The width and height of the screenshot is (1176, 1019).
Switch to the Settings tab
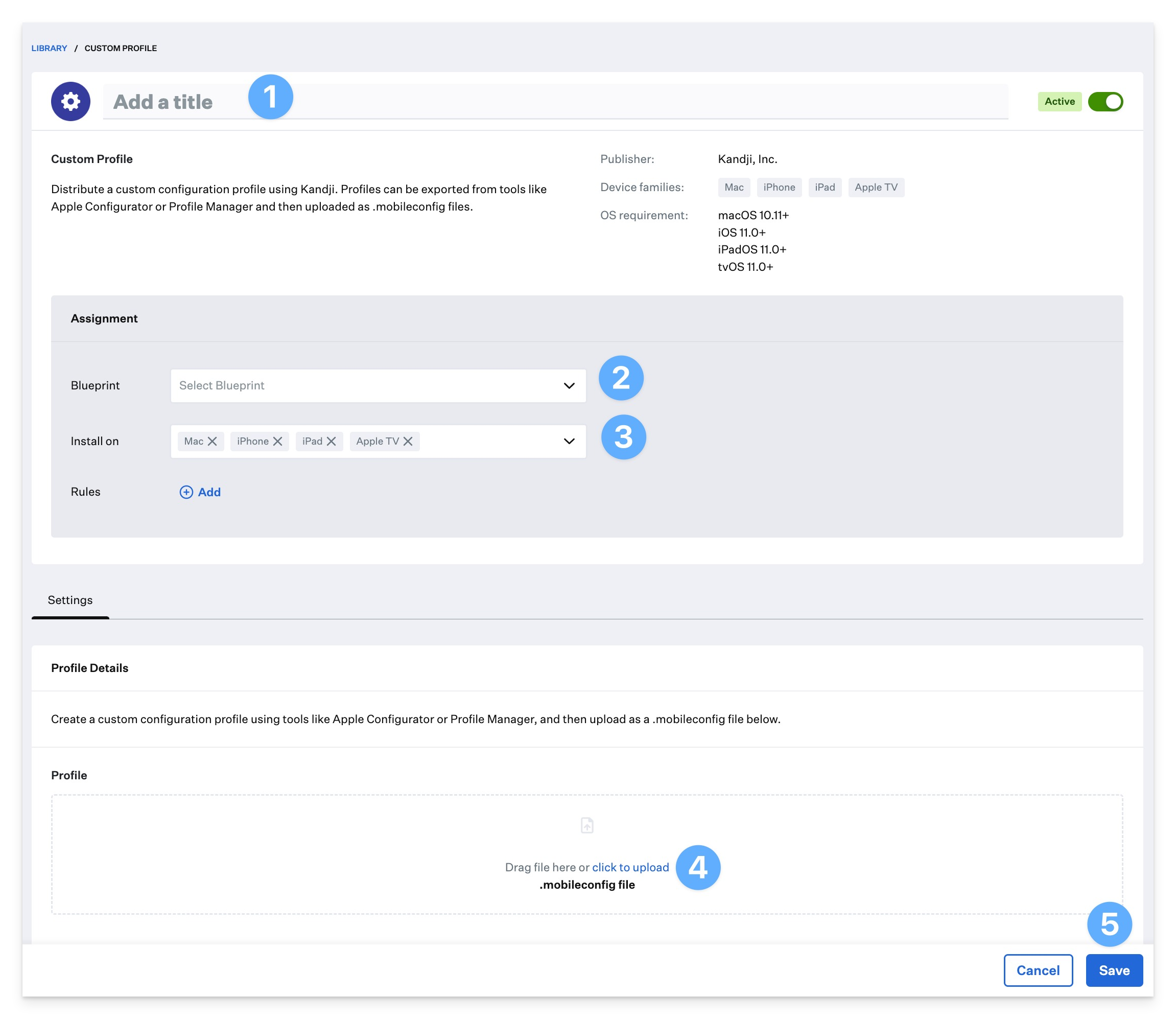[70, 600]
